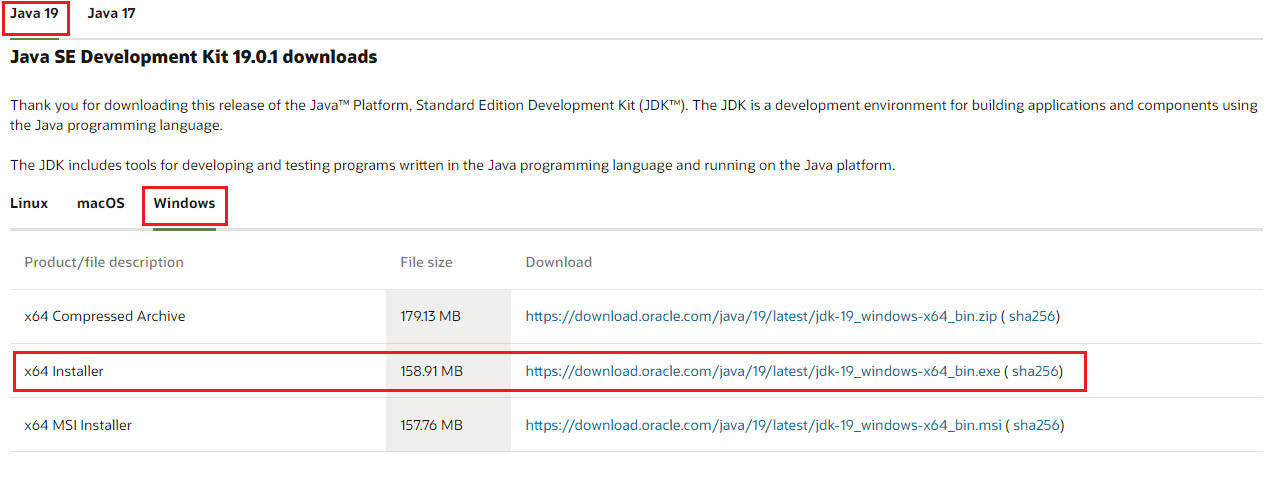Open the jdk-19_windows-x64_bin.zip download link
This screenshot has height=479, width=1279.
761,316
